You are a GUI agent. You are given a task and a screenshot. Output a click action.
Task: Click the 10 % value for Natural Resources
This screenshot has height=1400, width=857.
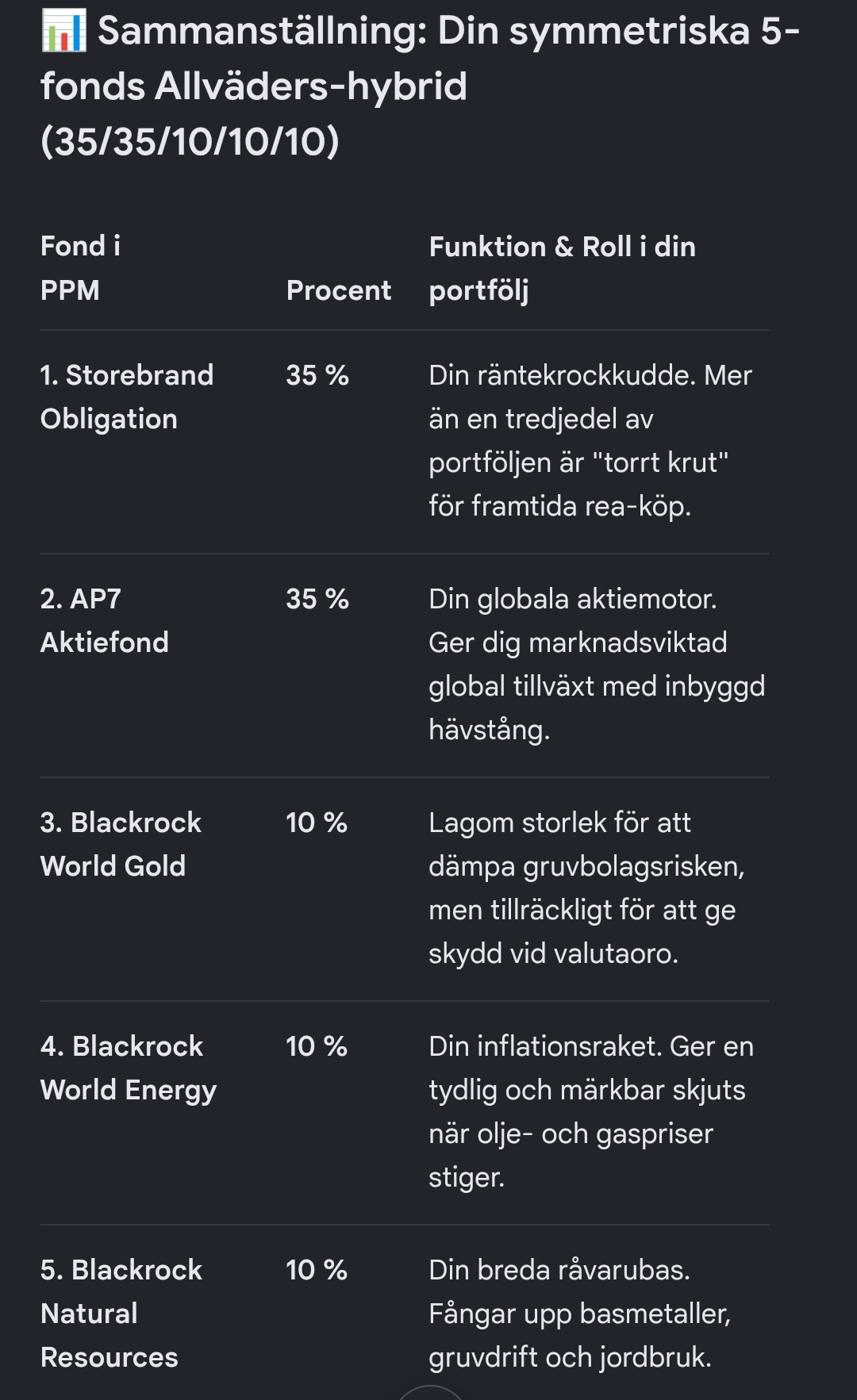tap(317, 1269)
